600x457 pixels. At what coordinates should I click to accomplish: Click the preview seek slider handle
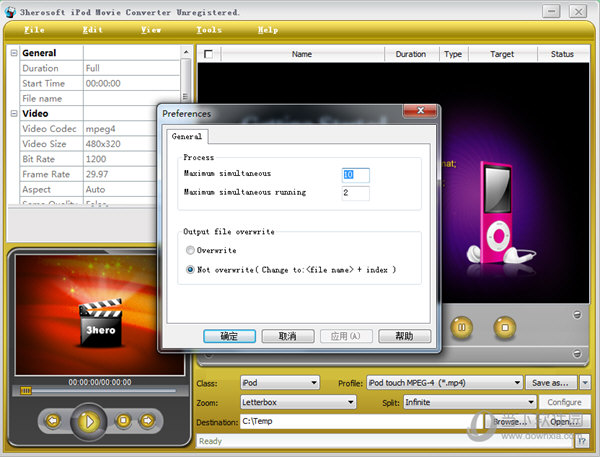[26, 391]
